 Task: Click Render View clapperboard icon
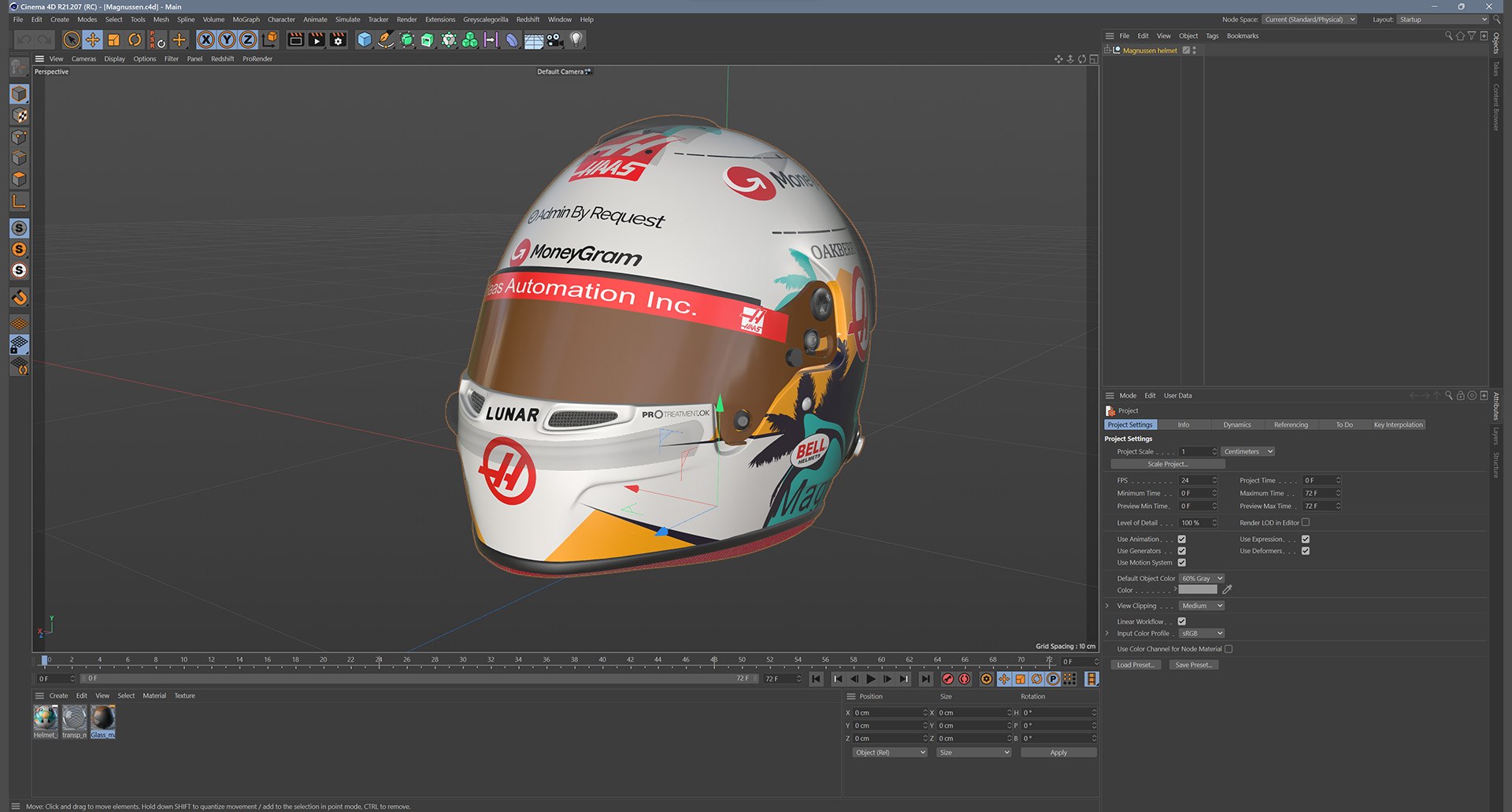[x=295, y=39]
